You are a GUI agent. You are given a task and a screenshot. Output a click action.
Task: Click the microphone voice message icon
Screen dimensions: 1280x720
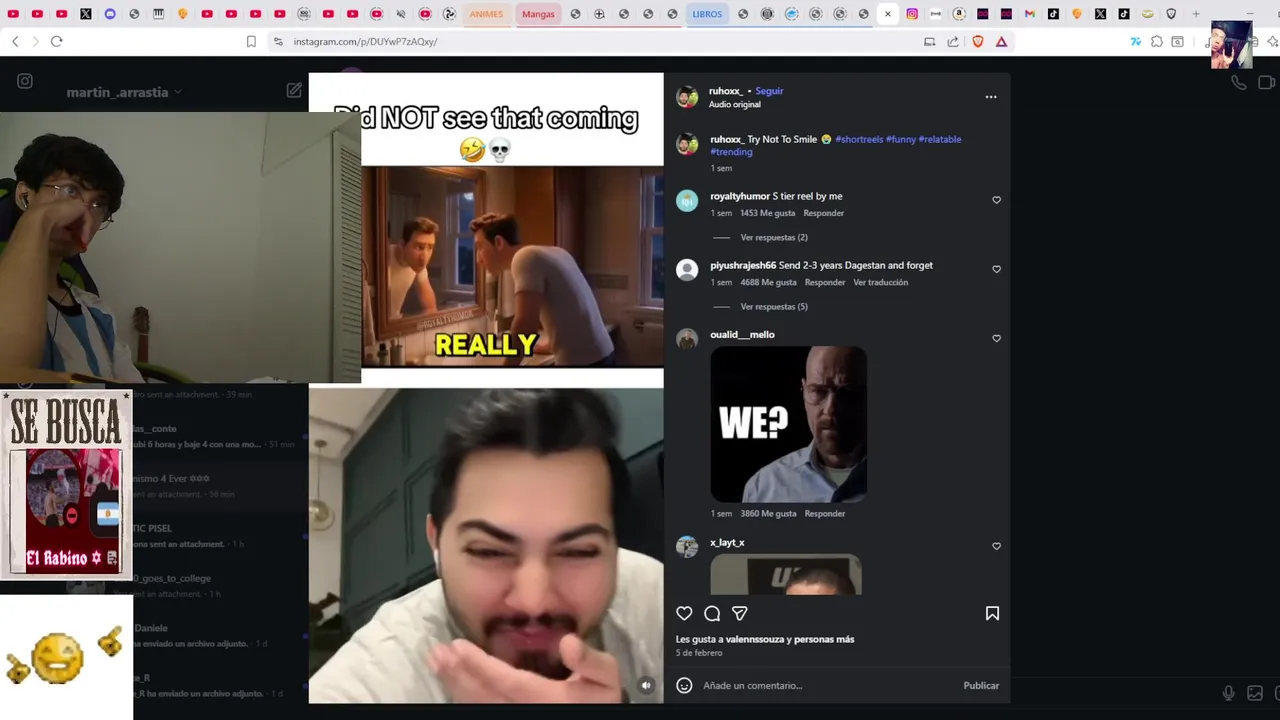pyautogui.click(x=1228, y=693)
